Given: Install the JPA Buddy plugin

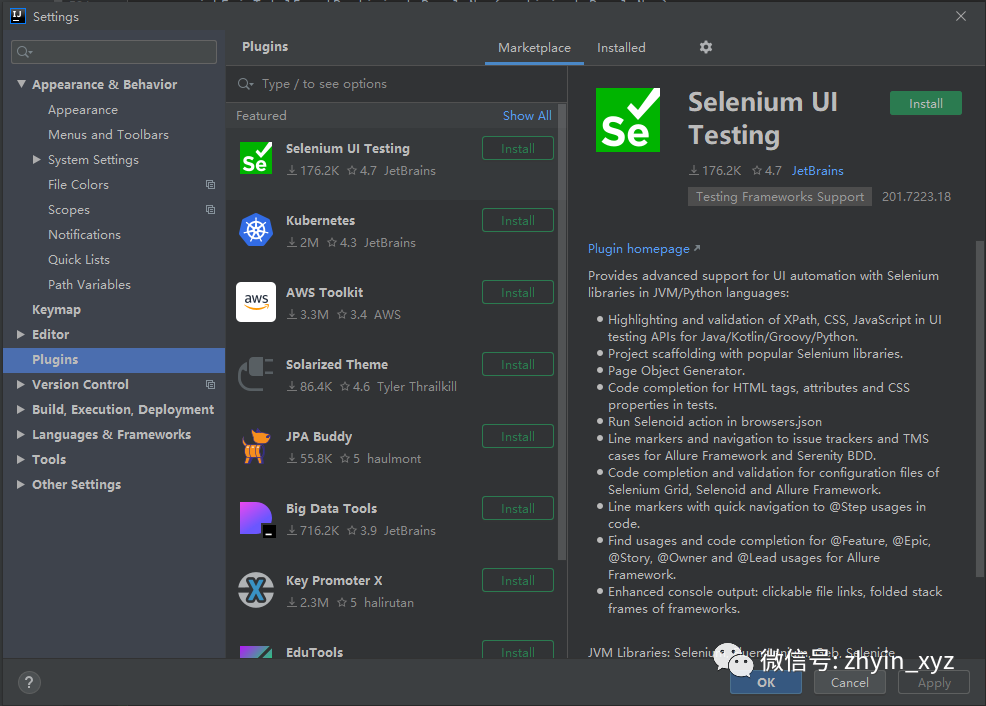Looking at the screenshot, I should coord(518,436).
